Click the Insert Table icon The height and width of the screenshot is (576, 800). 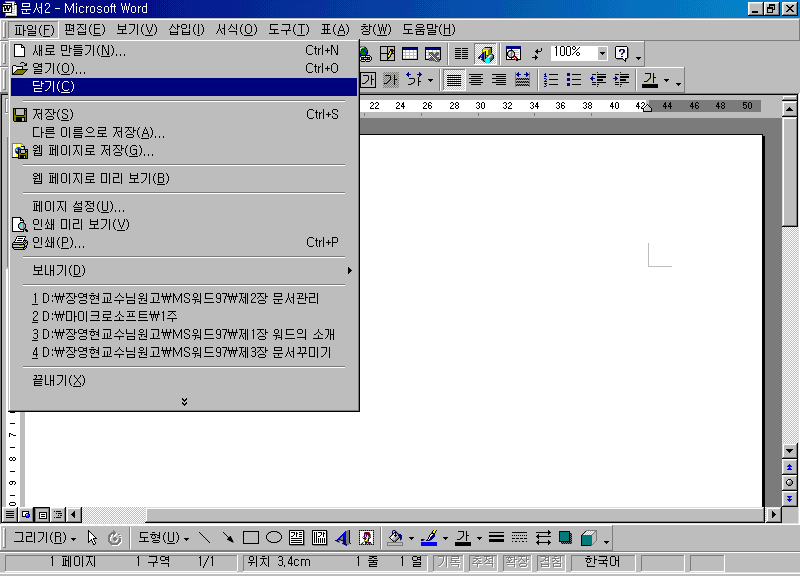pos(410,54)
